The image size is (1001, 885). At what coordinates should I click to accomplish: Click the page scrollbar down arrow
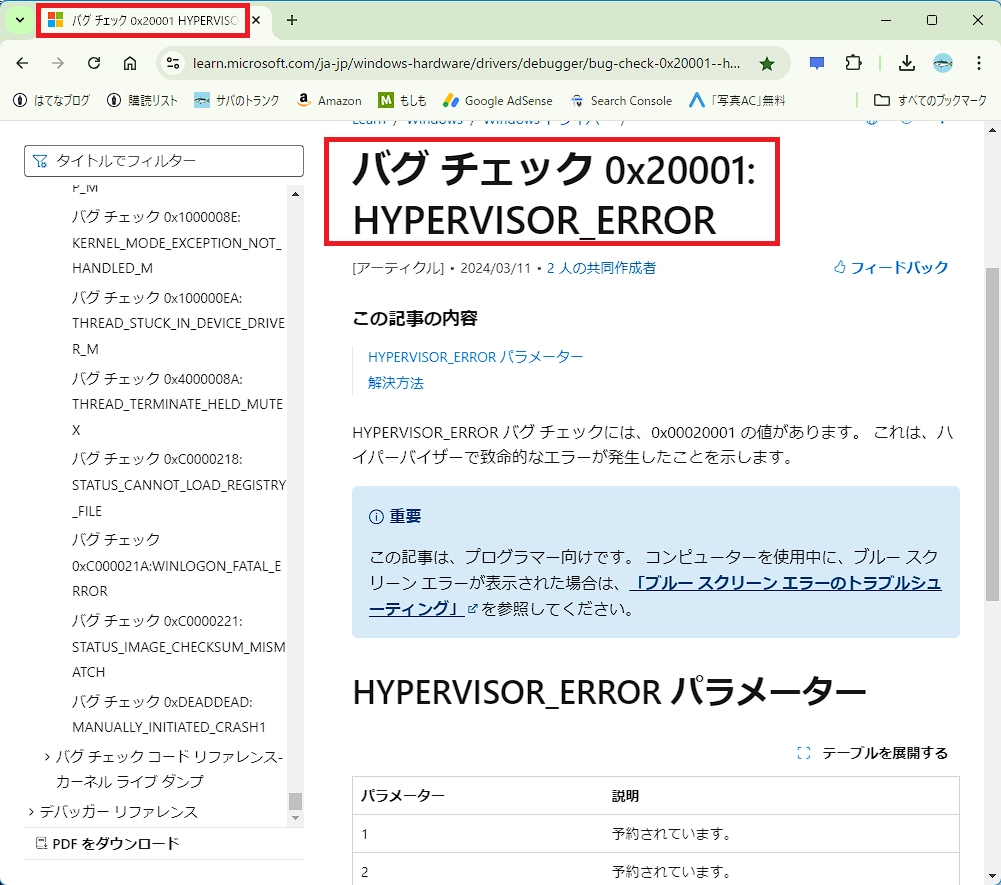pyautogui.click(x=992, y=876)
